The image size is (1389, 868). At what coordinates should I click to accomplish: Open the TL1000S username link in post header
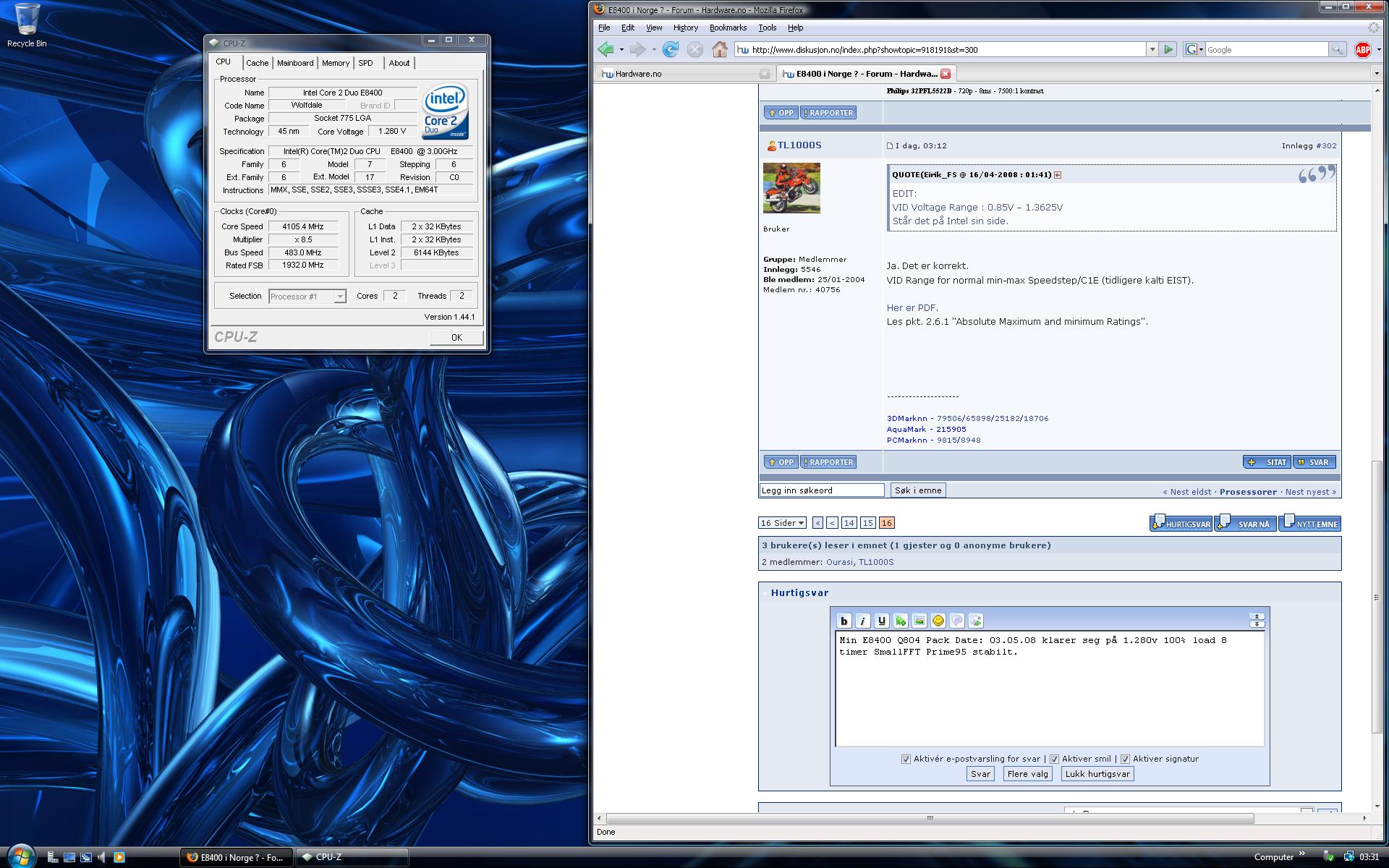click(799, 145)
